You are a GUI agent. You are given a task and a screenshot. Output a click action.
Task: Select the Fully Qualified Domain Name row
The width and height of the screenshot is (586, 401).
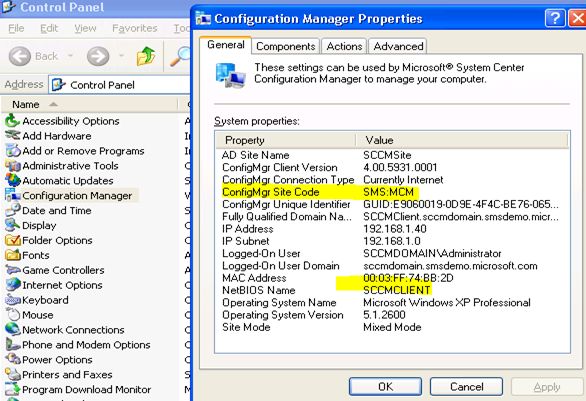pyautogui.click(x=392, y=217)
